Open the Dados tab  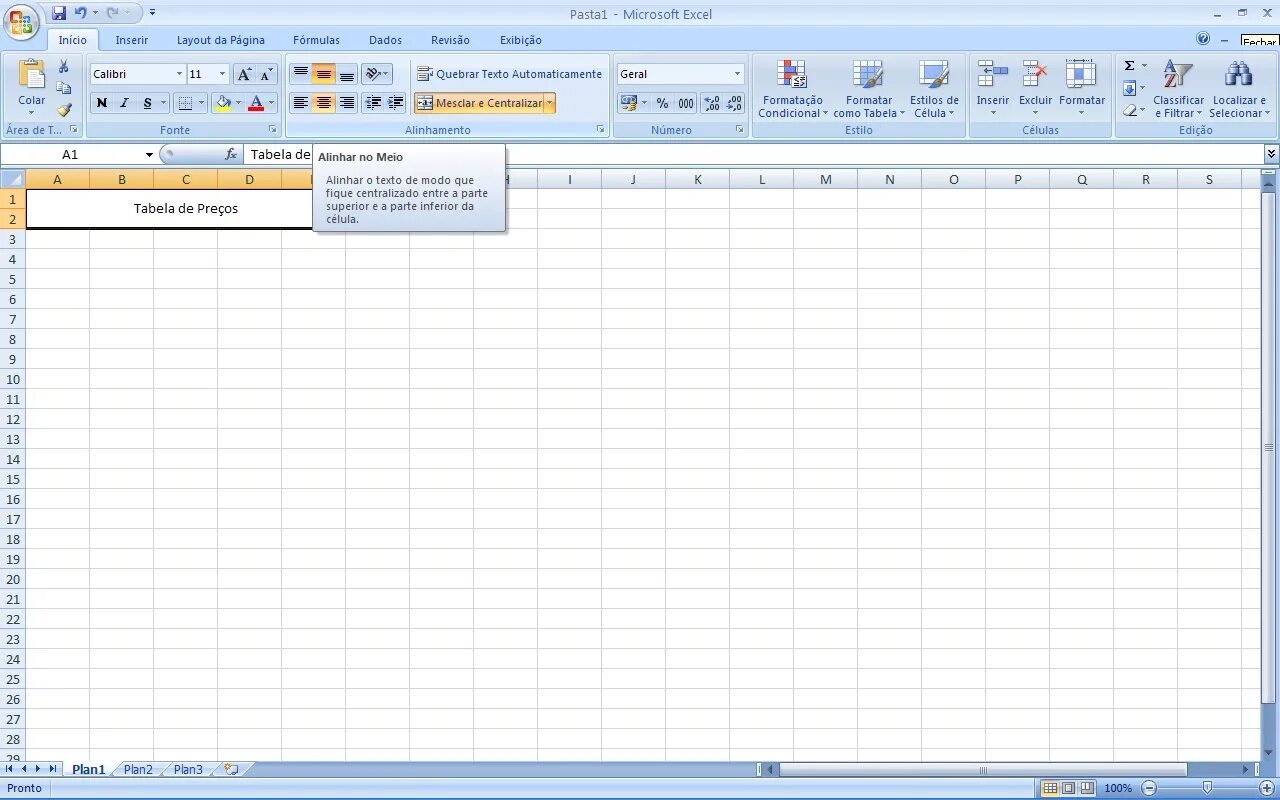coord(385,40)
